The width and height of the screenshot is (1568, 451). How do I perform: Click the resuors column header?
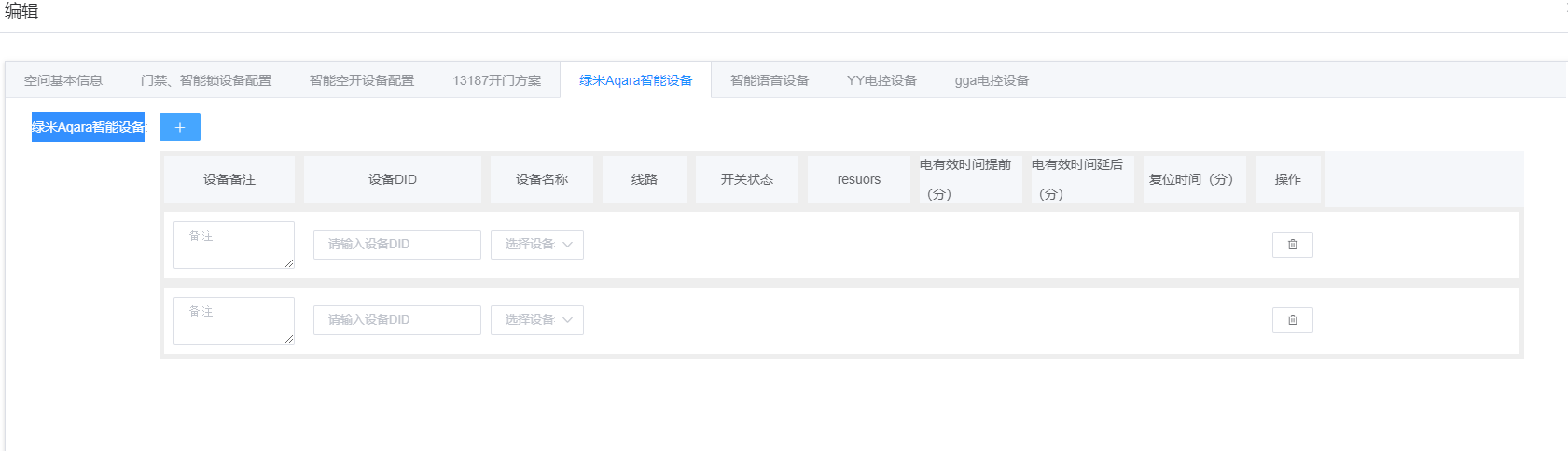pos(858,179)
